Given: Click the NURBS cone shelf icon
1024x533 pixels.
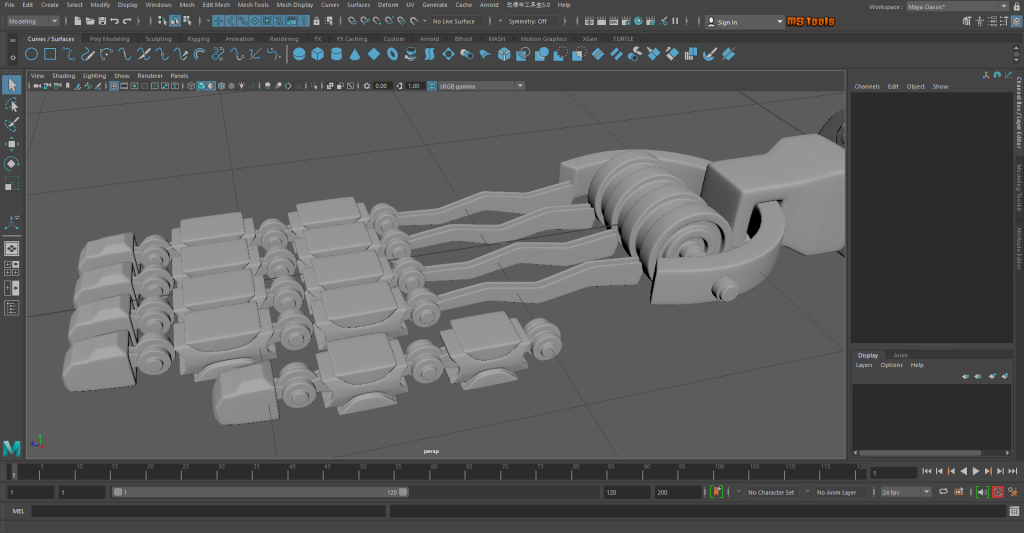Looking at the screenshot, I should pyautogui.click(x=355, y=54).
